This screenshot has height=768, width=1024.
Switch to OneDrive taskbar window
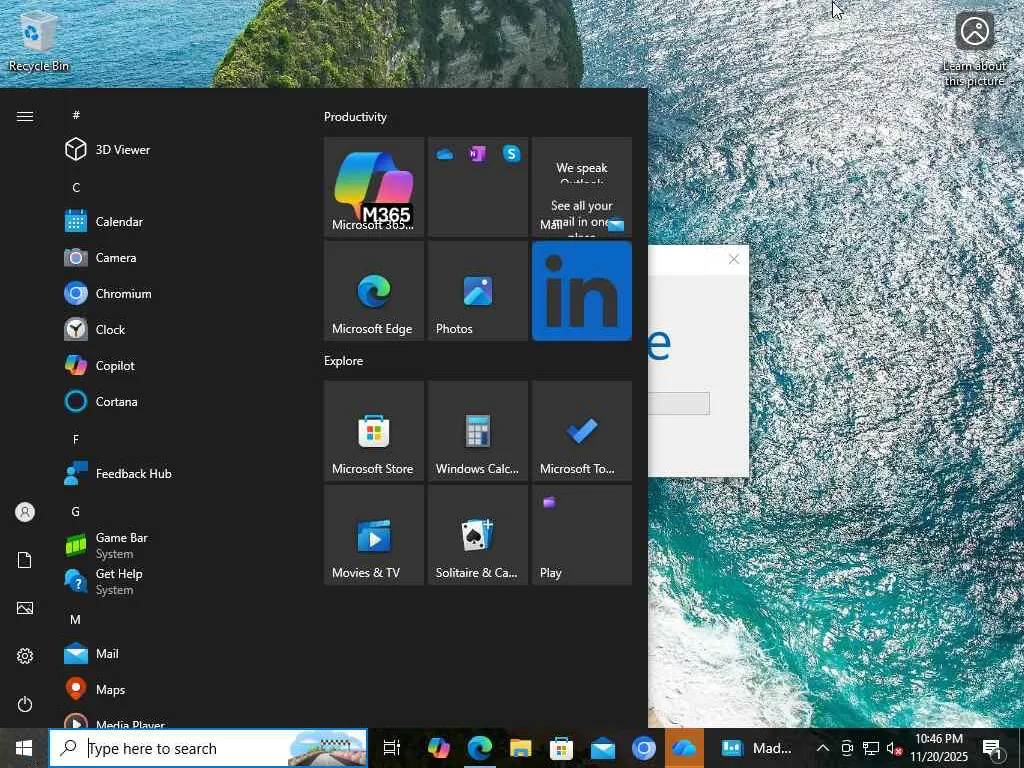coord(684,748)
